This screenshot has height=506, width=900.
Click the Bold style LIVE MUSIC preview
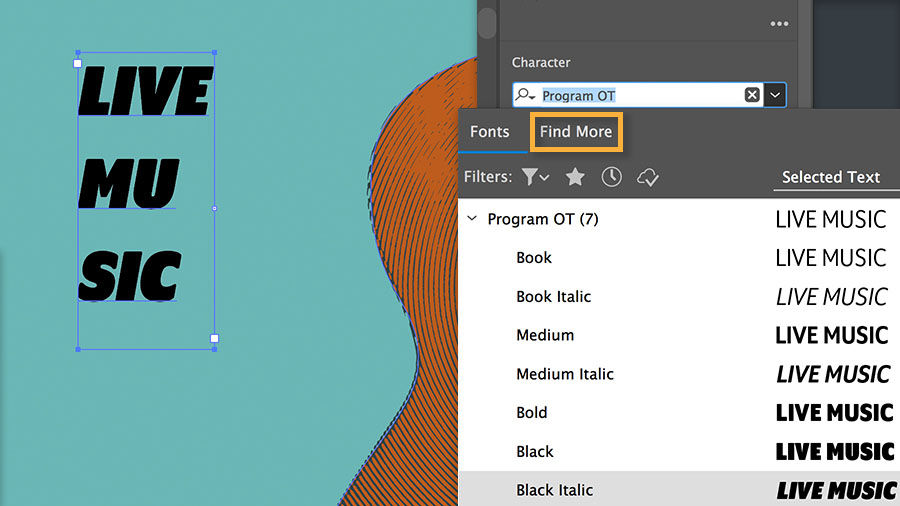(835, 413)
